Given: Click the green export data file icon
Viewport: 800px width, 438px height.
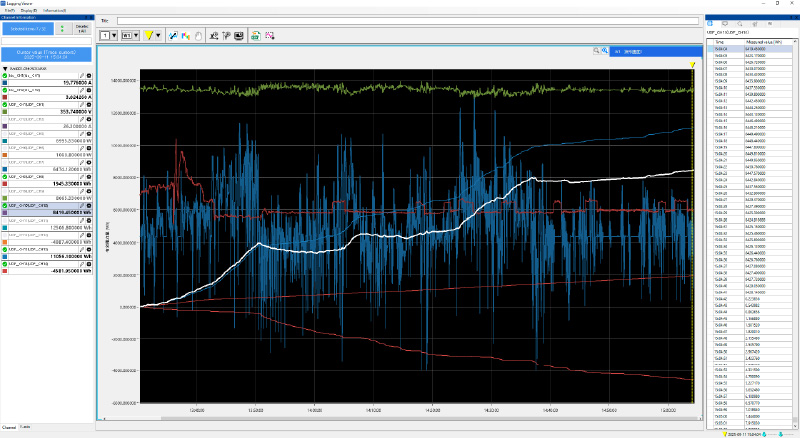Looking at the screenshot, I should pyautogui.click(x=256, y=35).
